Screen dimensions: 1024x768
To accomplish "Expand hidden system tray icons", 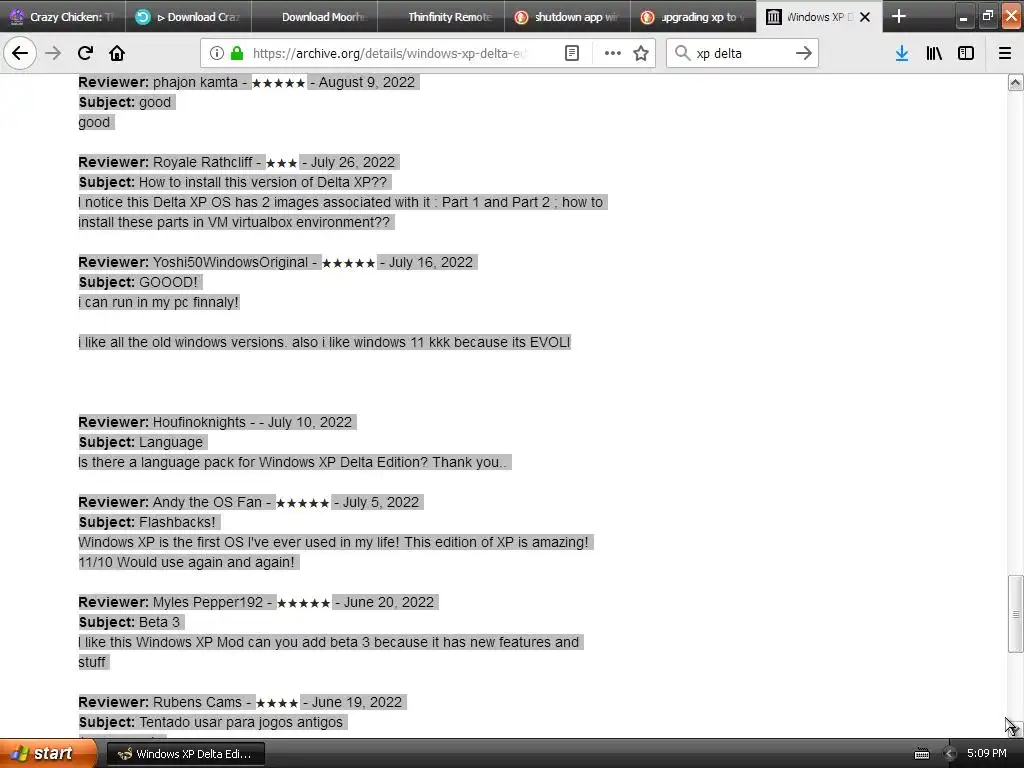I will click(949, 754).
